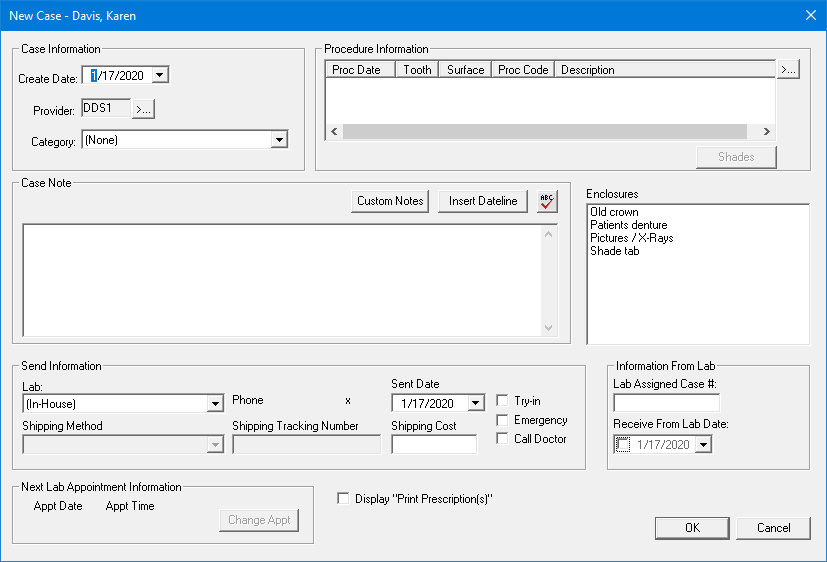
Task: Open the Lab dropdown list
Action: (x=214, y=404)
